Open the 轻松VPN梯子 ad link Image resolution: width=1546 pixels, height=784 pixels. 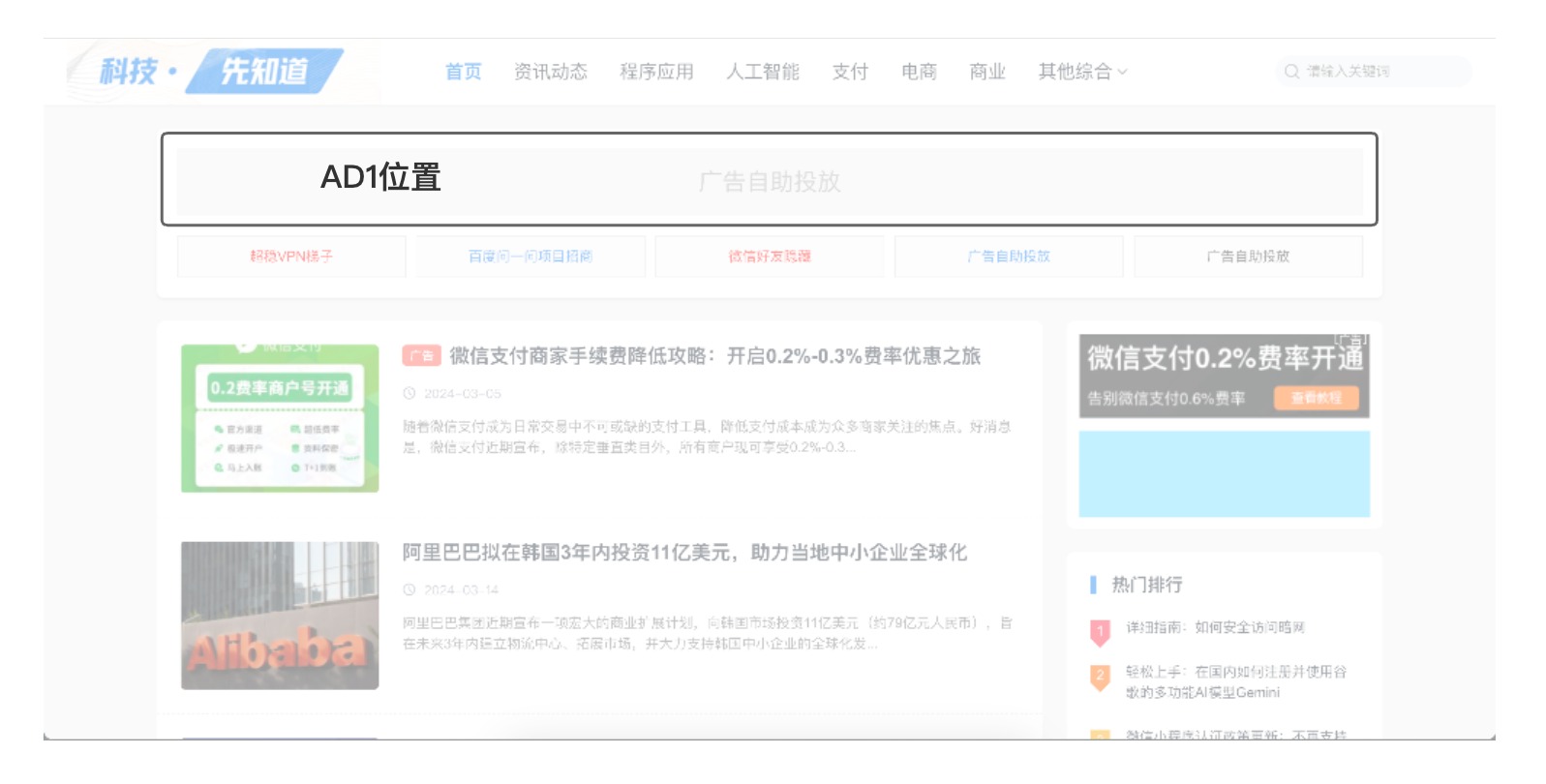(x=291, y=256)
